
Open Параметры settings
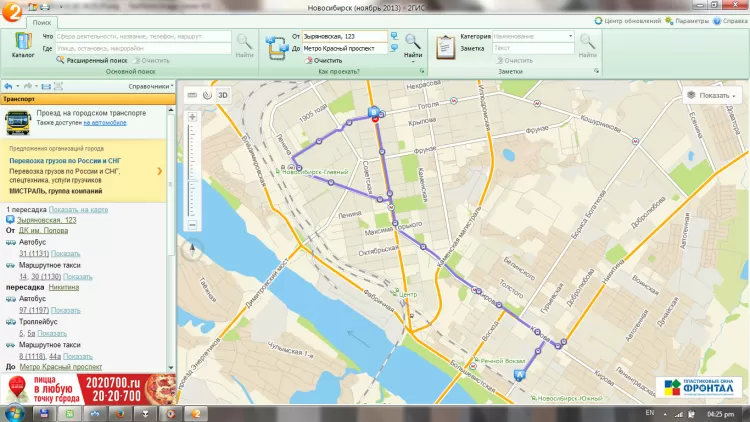coord(687,21)
